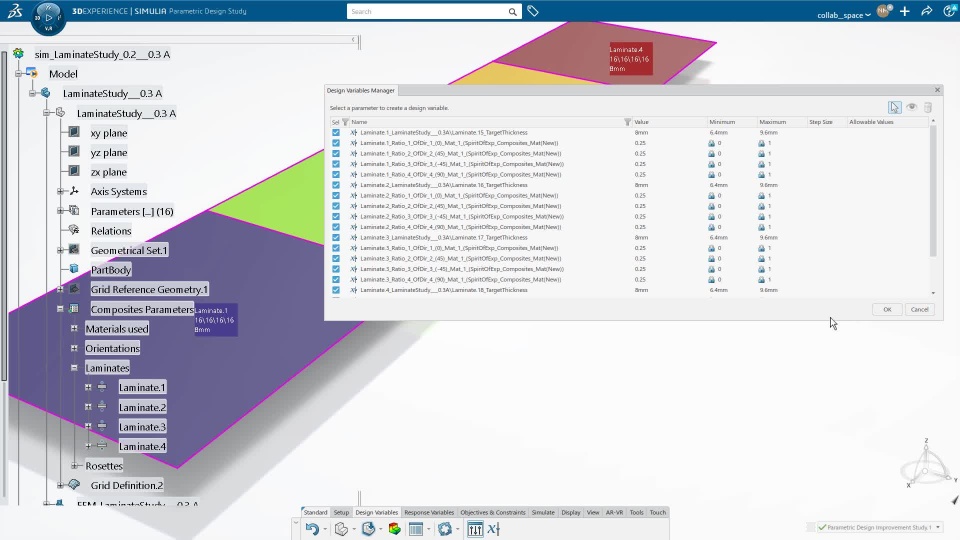The height and width of the screenshot is (540, 960).
Task: Open the help icon in top bar
Action: [x=950, y=11]
